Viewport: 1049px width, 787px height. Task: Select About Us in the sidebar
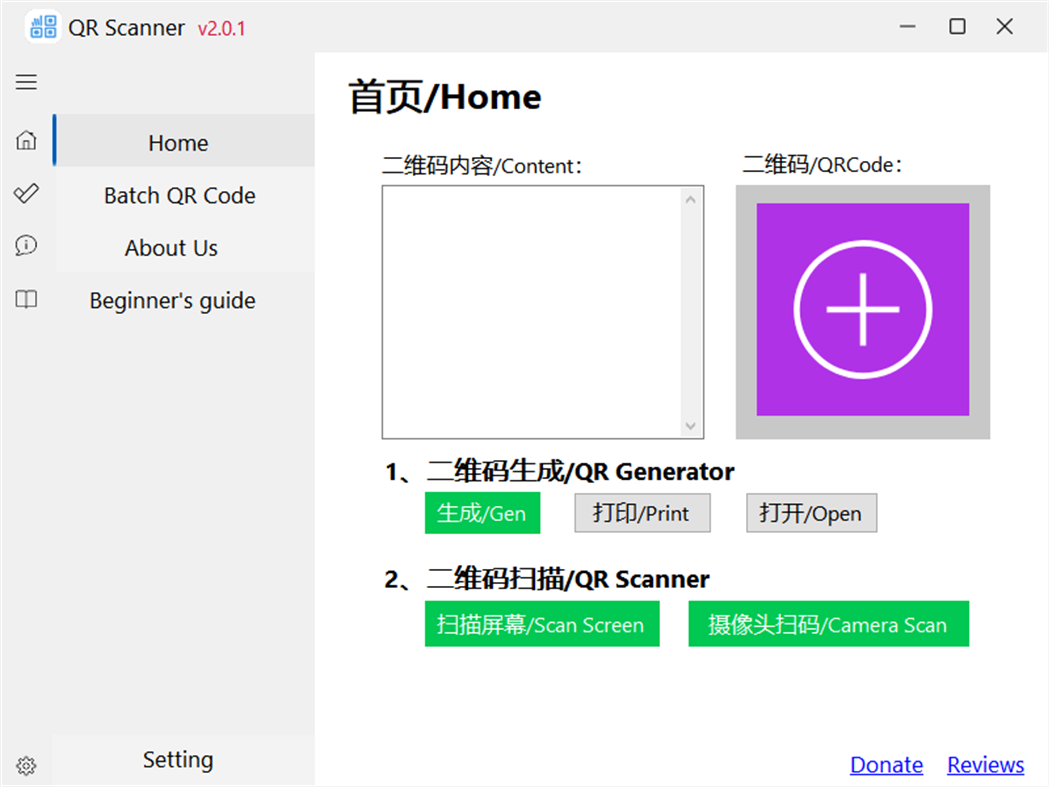tap(170, 247)
